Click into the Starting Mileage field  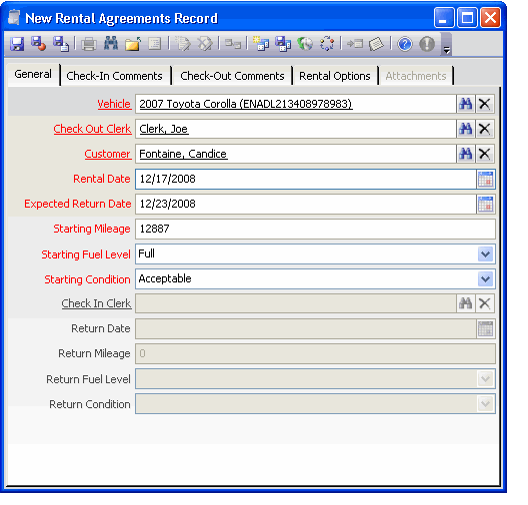315,229
